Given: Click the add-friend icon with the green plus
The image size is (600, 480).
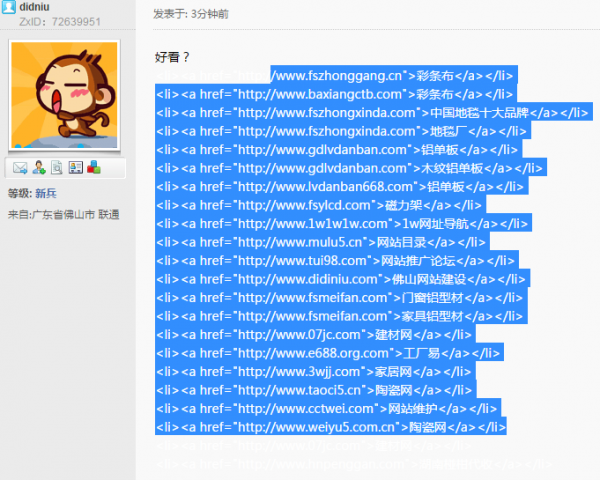Looking at the screenshot, I should (x=39, y=167).
